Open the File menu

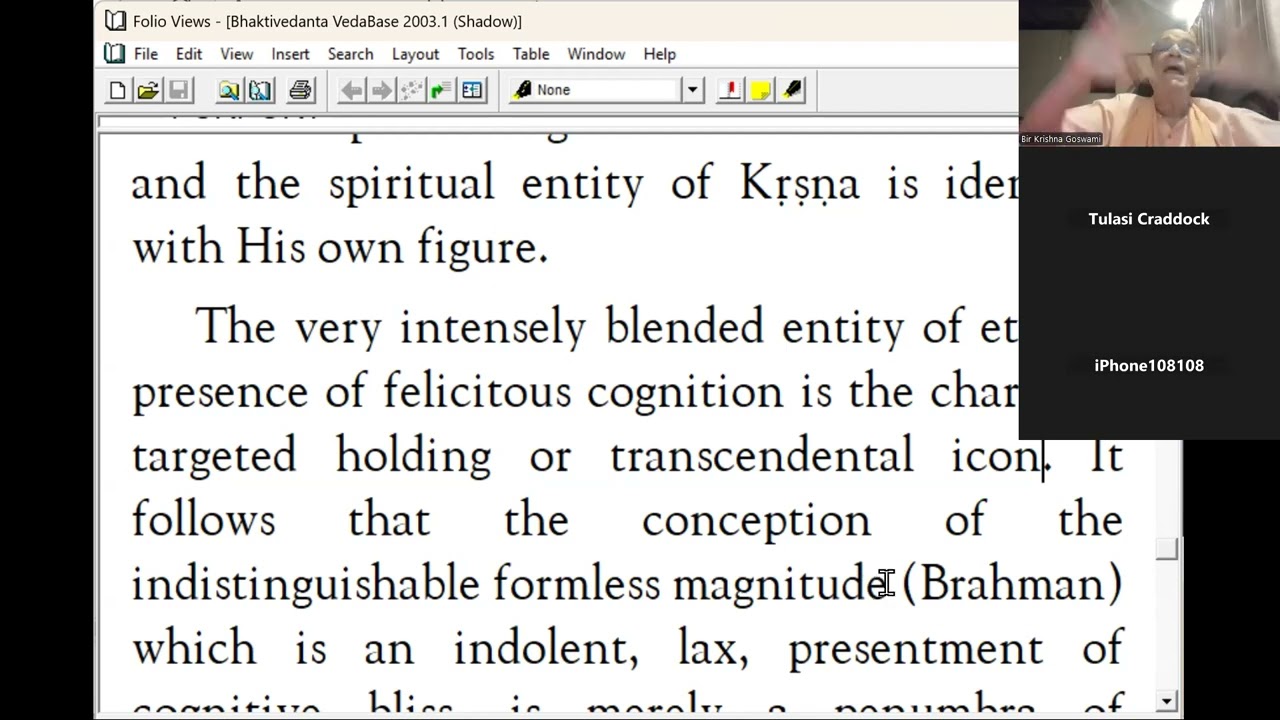point(146,54)
